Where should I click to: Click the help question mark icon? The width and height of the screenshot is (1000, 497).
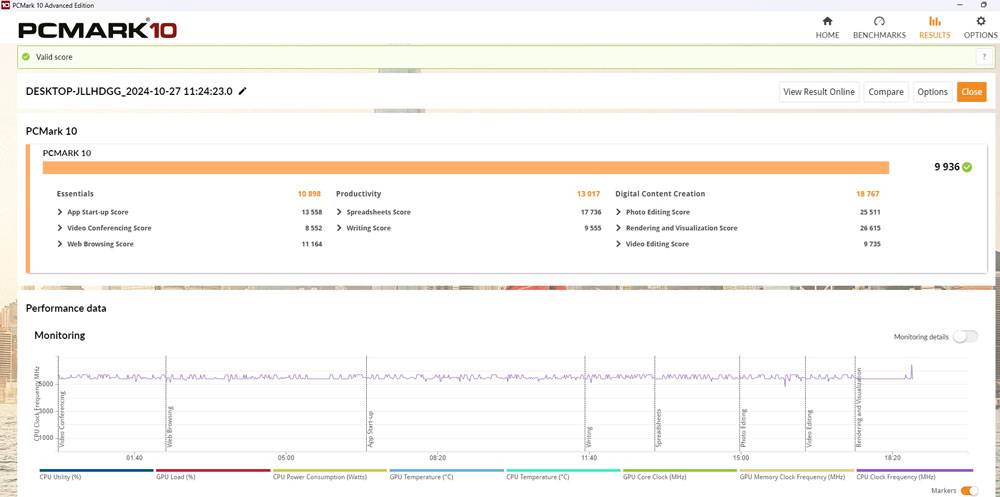[983, 57]
